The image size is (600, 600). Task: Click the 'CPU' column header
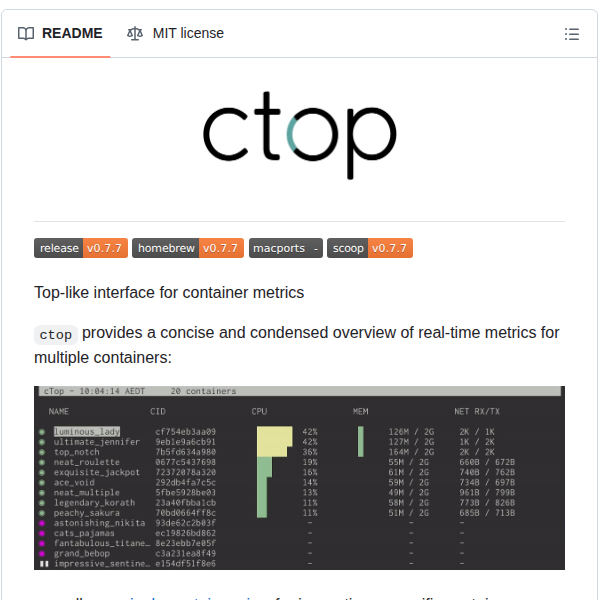pyautogui.click(x=259, y=411)
